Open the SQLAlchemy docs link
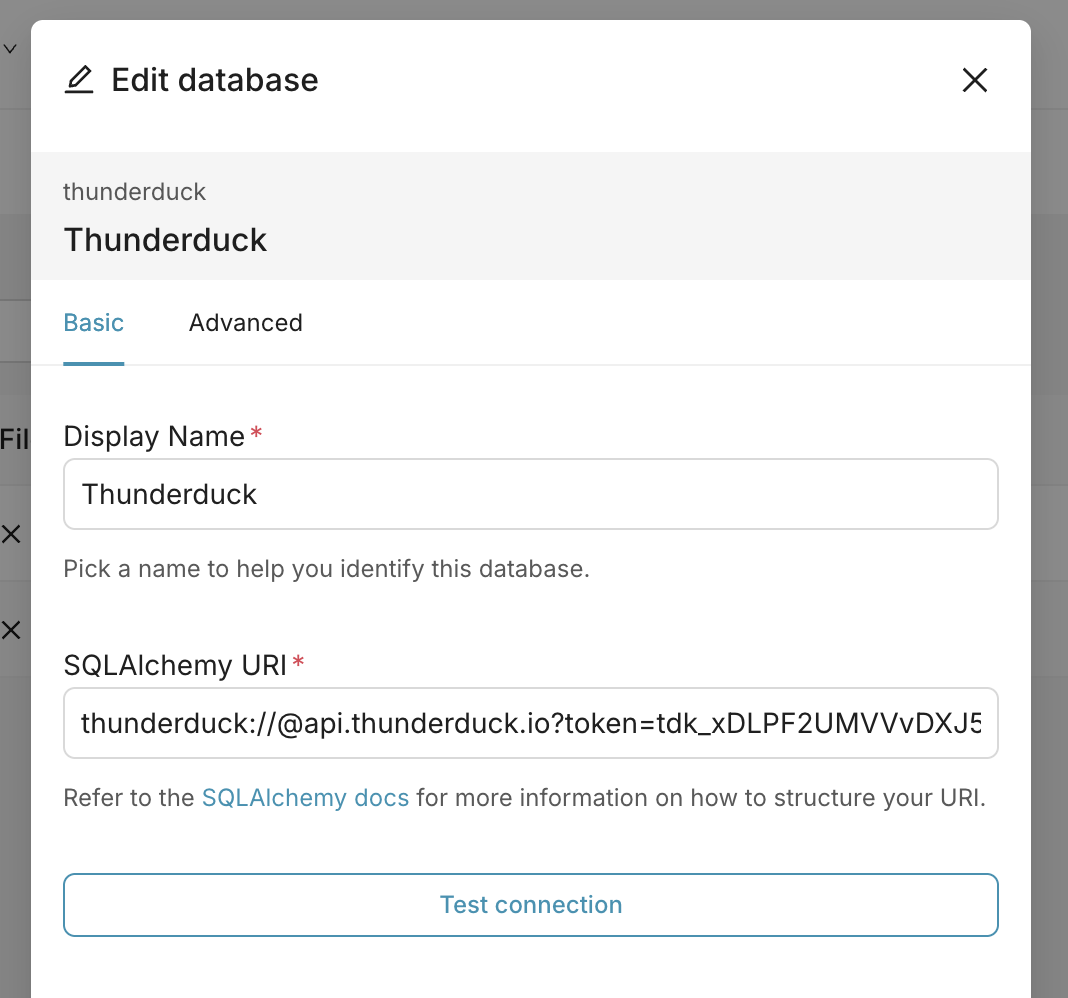Image resolution: width=1068 pixels, height=998 pixels. pos(305,797)
